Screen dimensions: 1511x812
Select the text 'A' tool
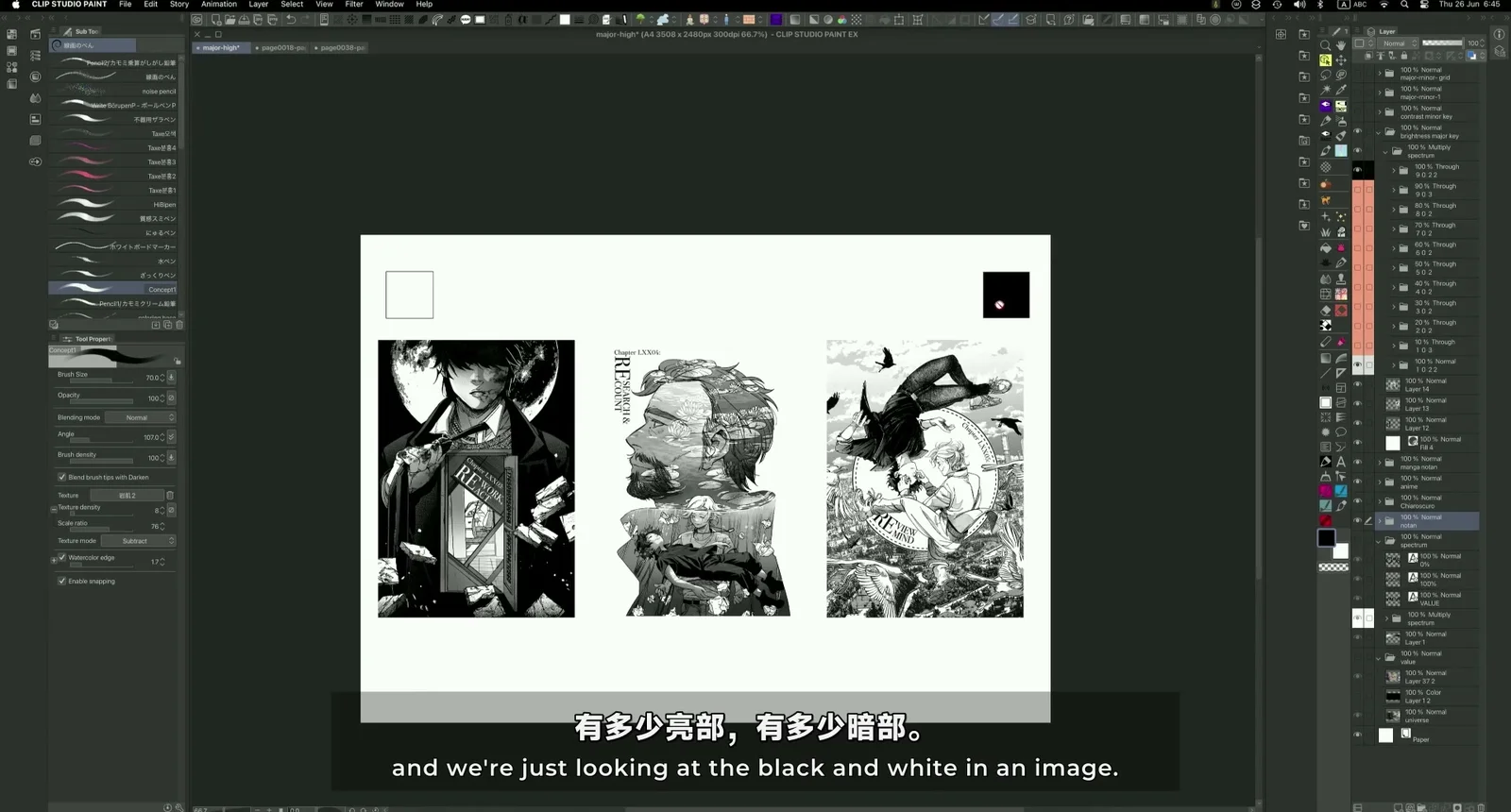[x=1341, y=462]
